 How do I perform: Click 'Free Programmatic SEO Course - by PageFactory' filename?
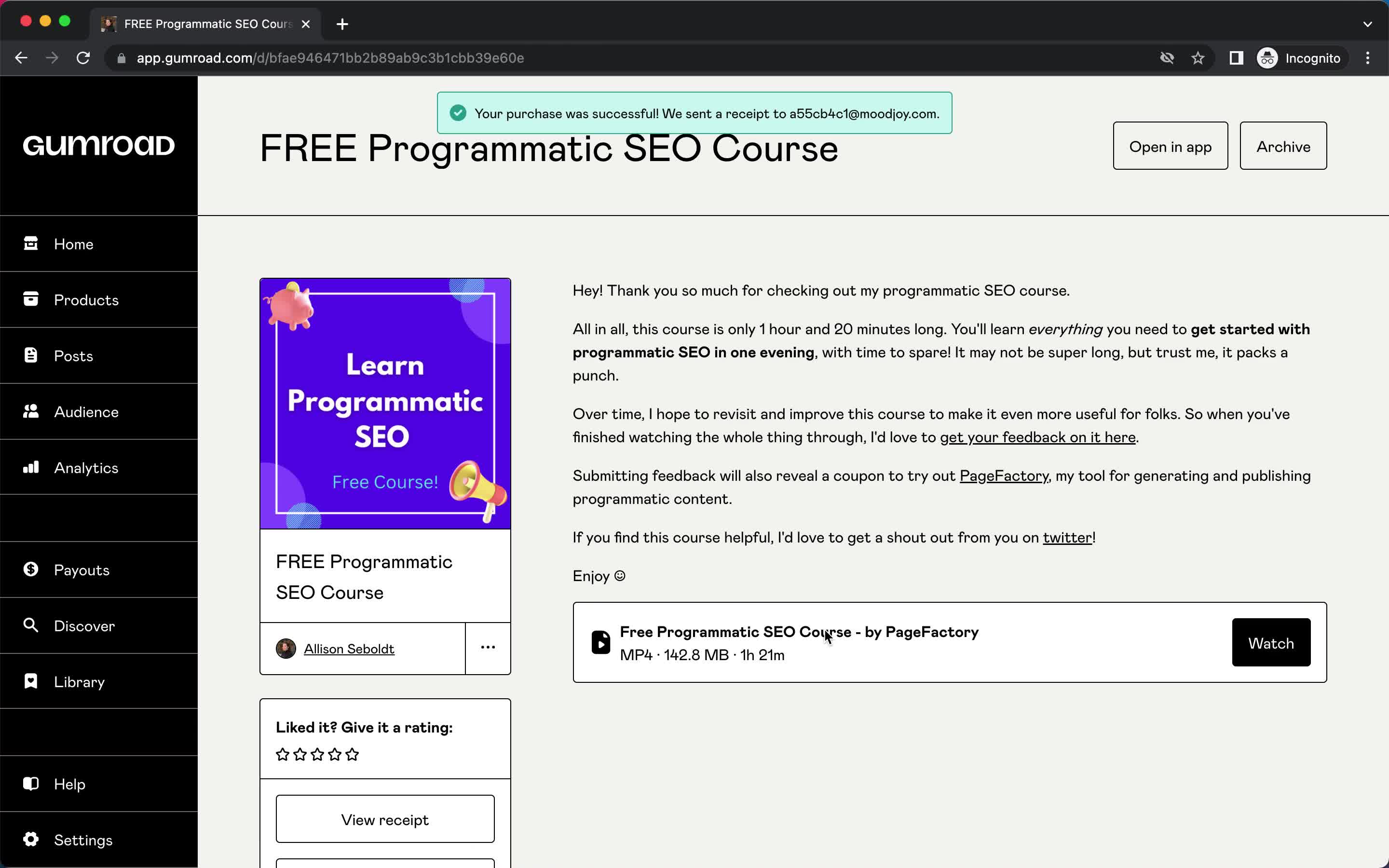click(799, 632)
